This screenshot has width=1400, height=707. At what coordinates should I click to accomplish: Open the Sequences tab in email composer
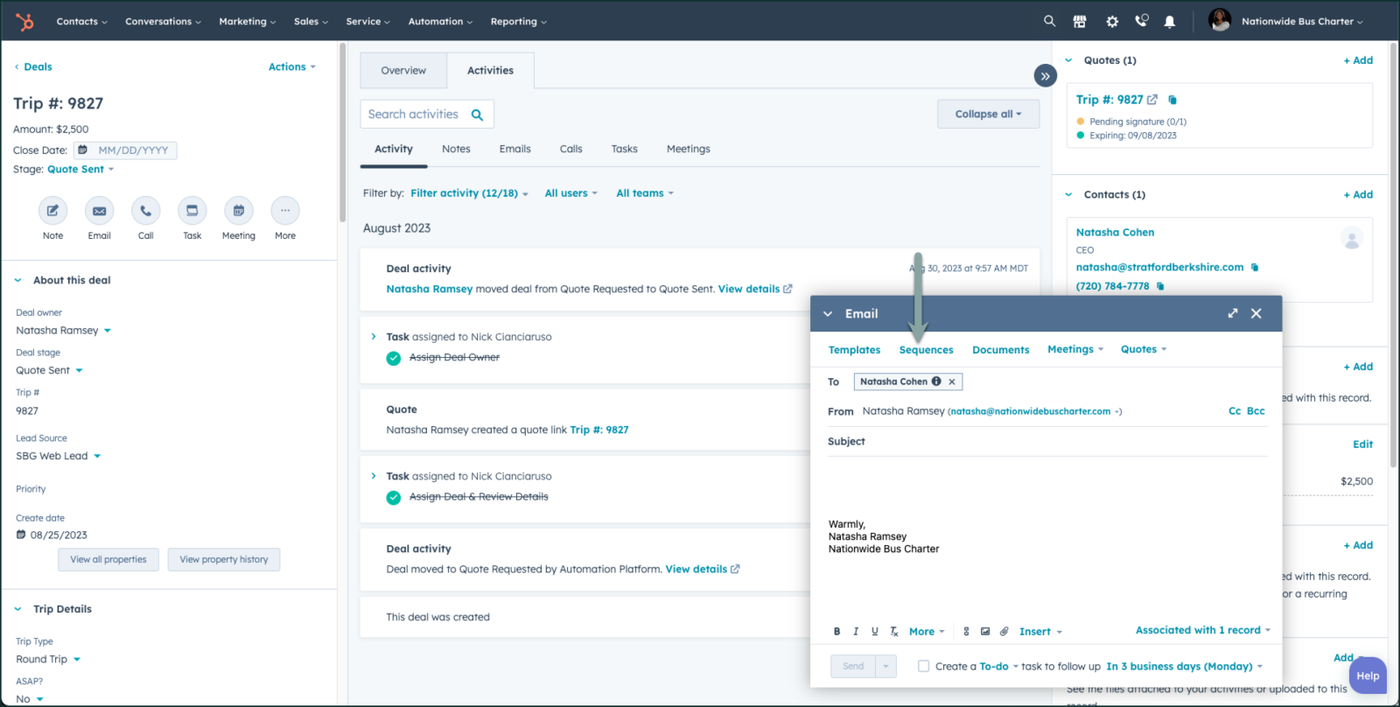click(x=925, y=350)
